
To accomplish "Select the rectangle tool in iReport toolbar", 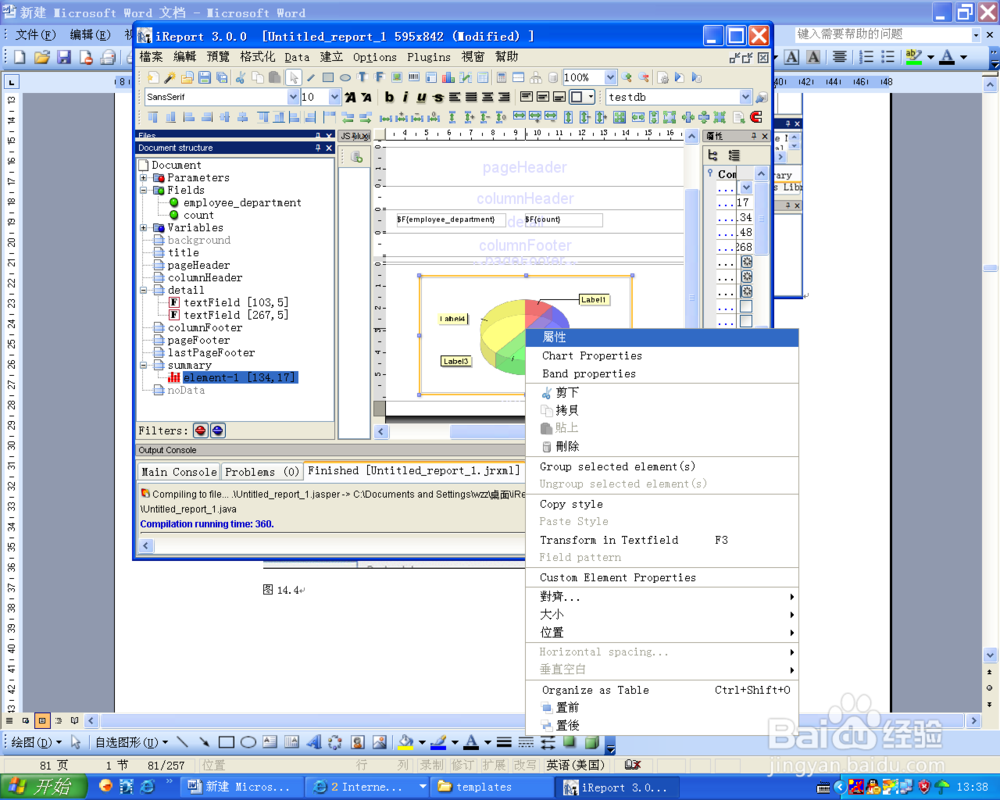I will pos(328,78).
